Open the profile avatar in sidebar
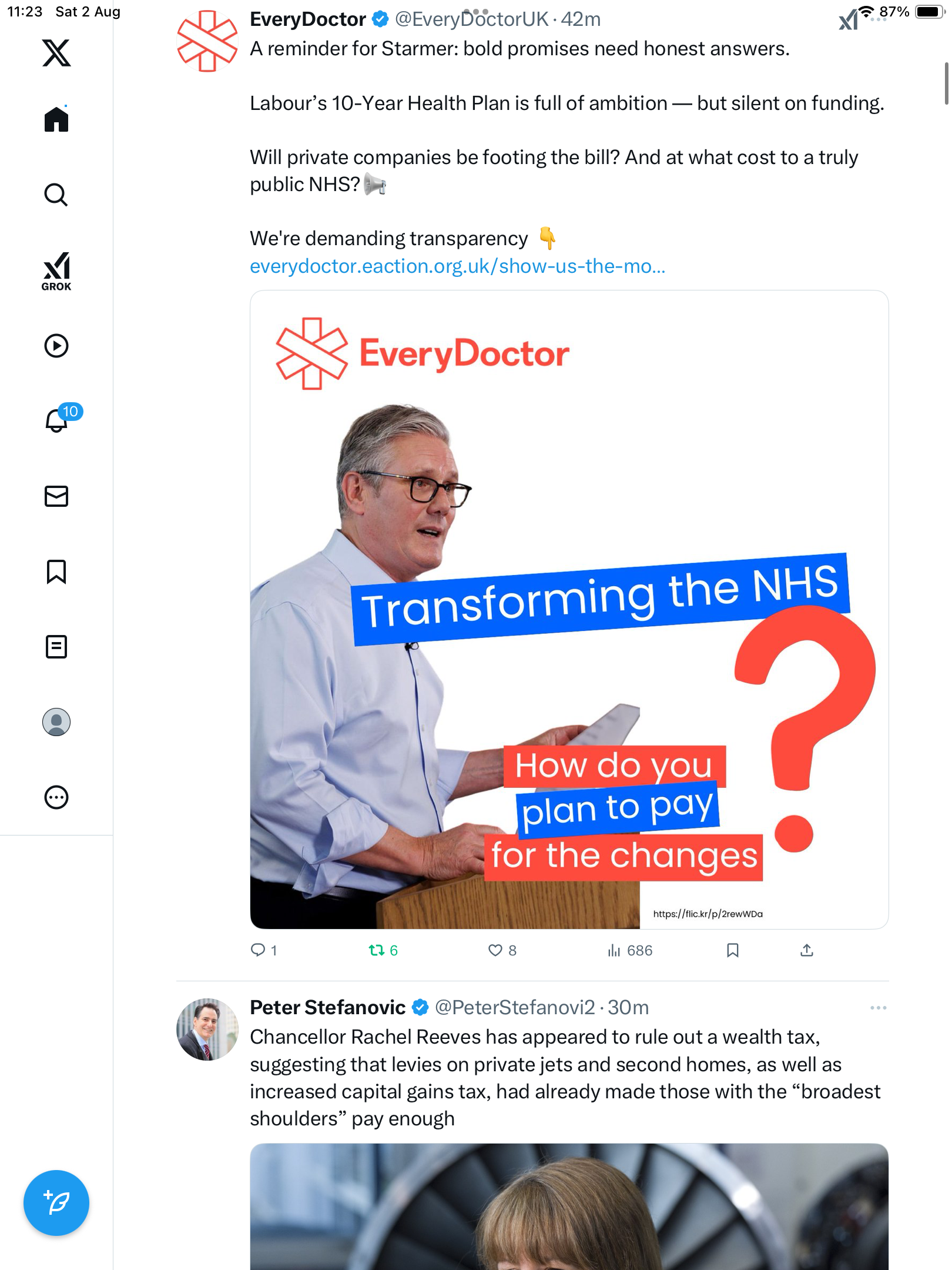952x1270 pixels. tap(56, 722)
